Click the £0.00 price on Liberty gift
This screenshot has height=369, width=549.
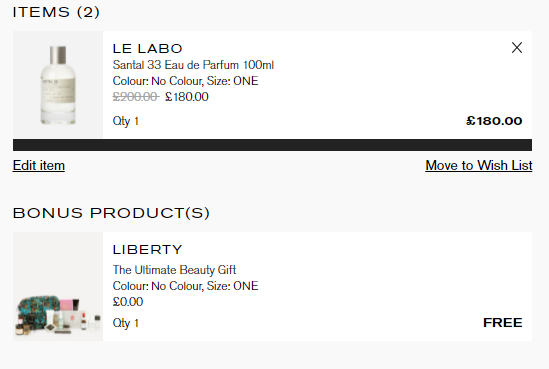coord(128,302)
